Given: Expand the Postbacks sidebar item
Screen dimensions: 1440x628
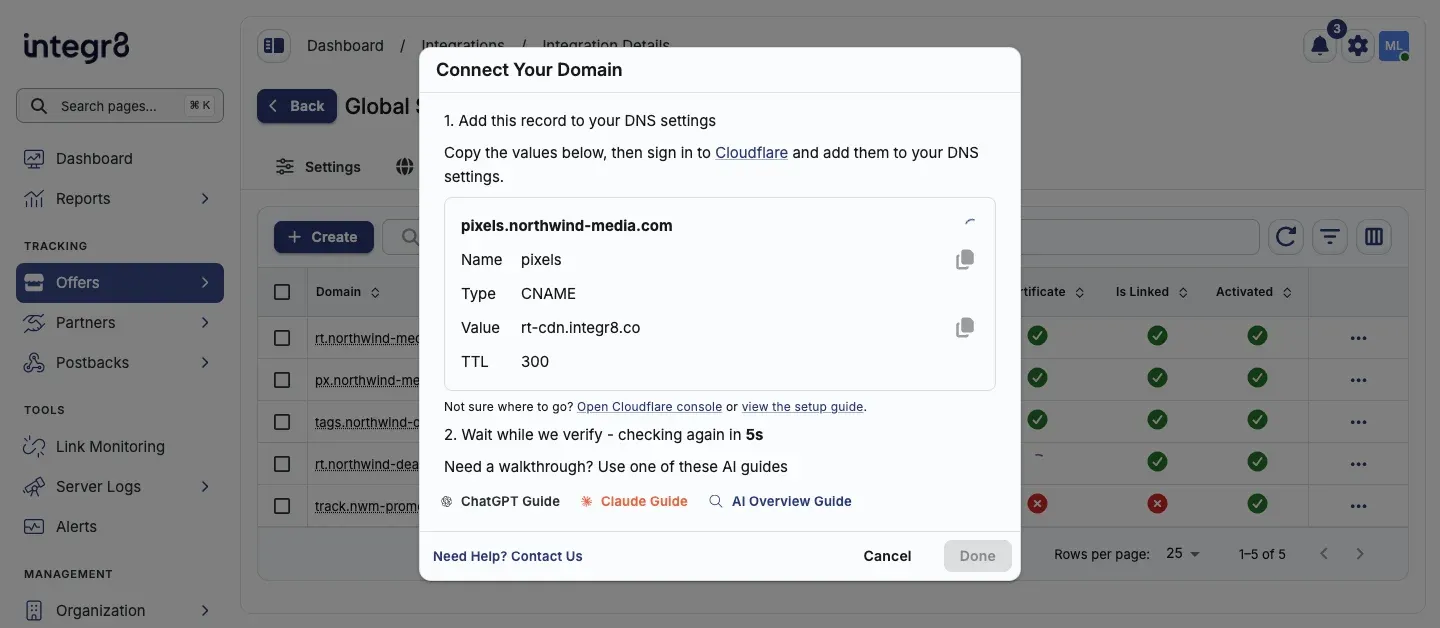Looking at the screenshot, I should coord(204,363).
